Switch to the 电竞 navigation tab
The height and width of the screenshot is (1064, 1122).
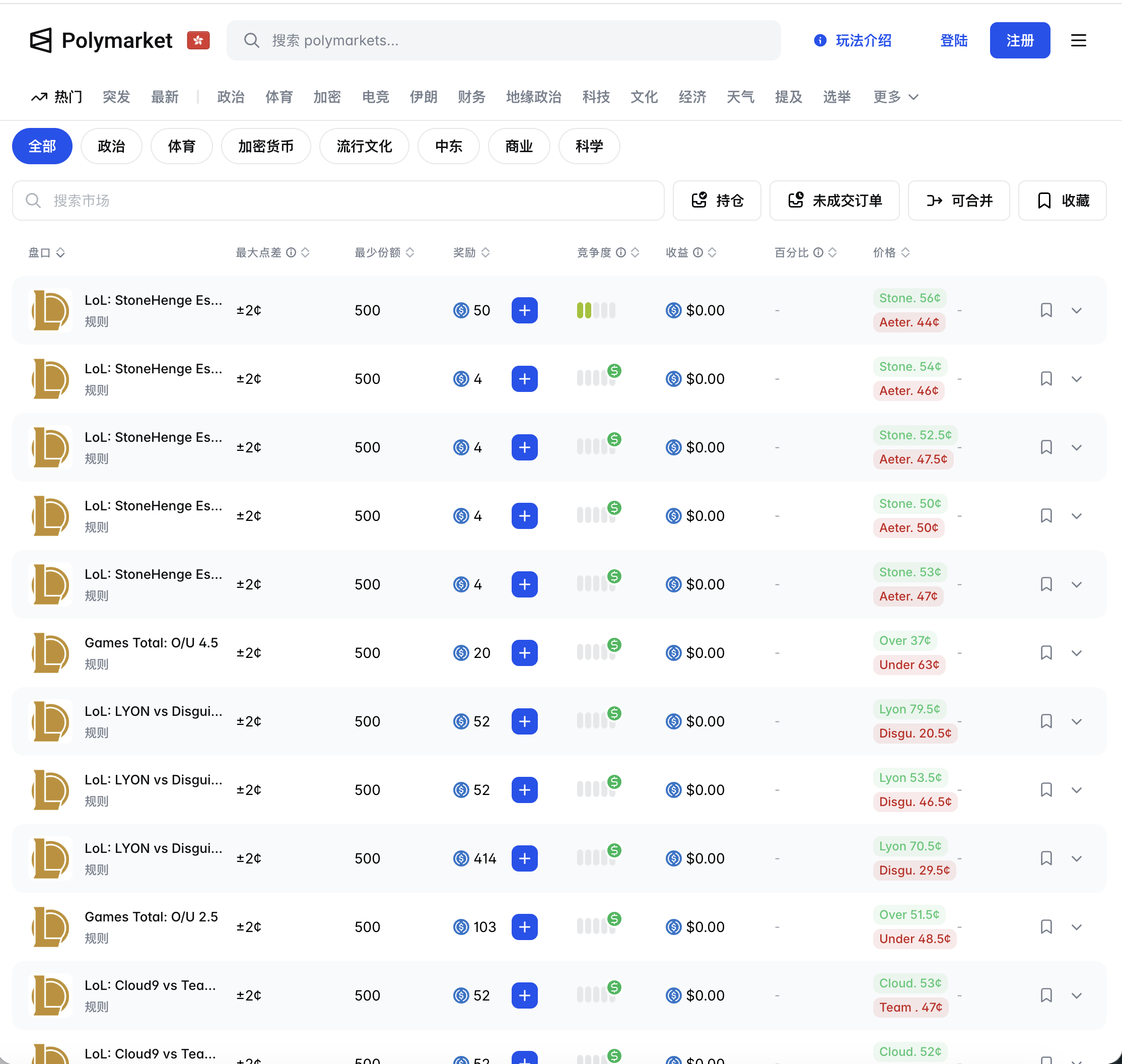(x=375, y=97)
